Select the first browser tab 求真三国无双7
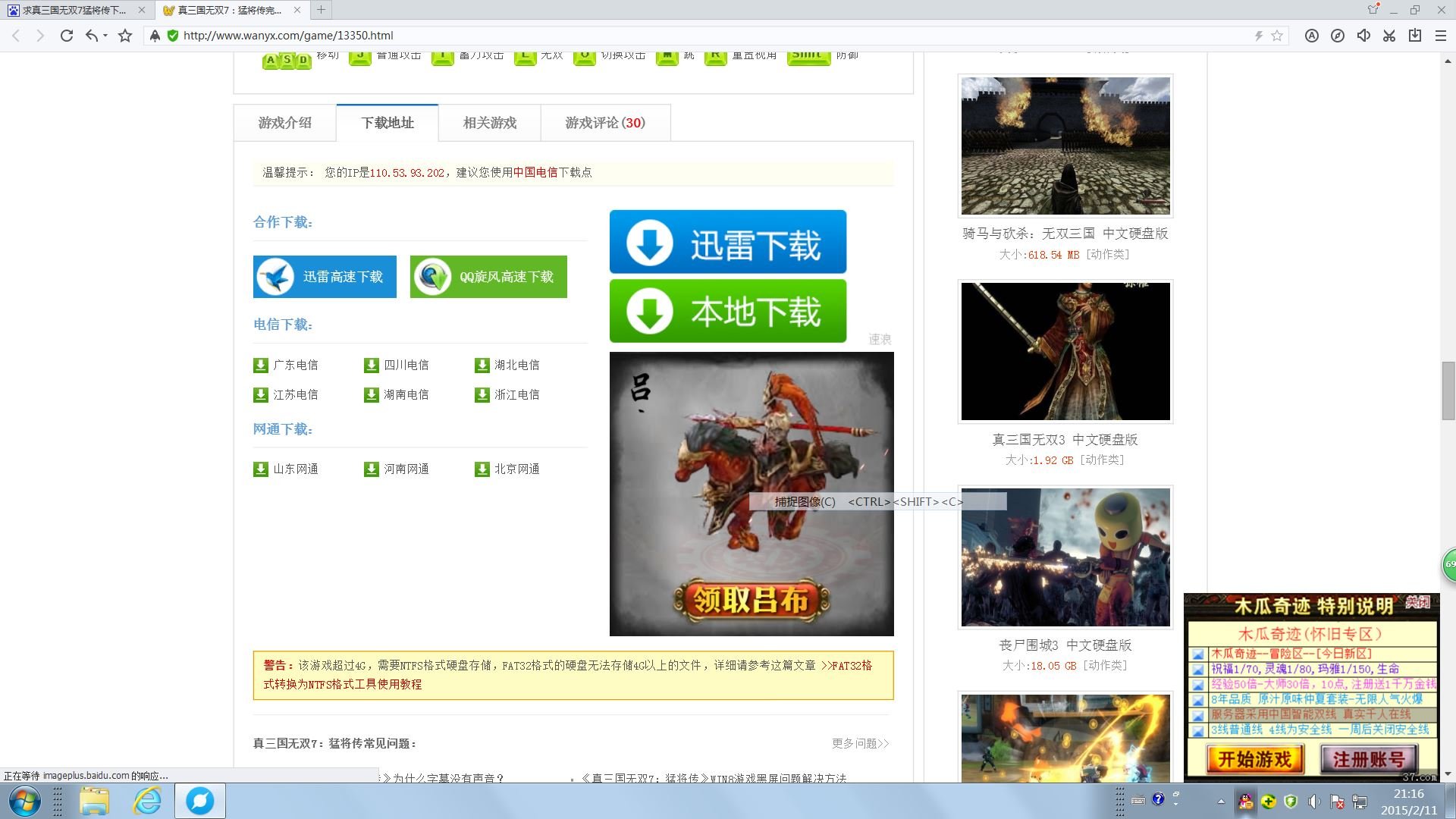 click(76, 11)
